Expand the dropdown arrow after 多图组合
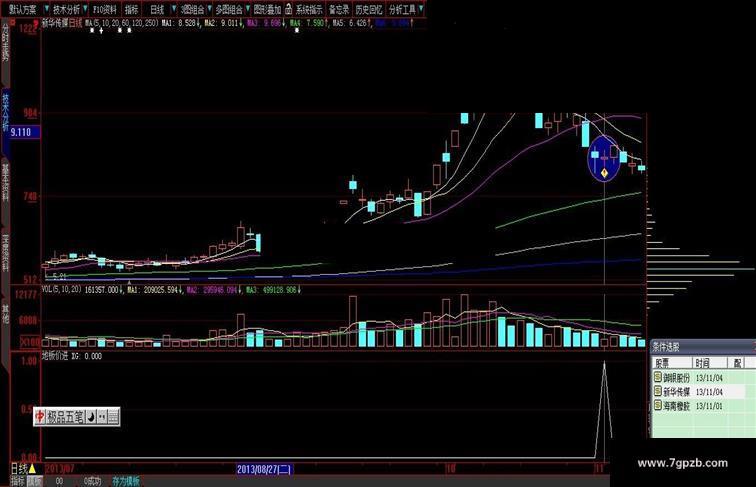756x487 pixels. 248,9
